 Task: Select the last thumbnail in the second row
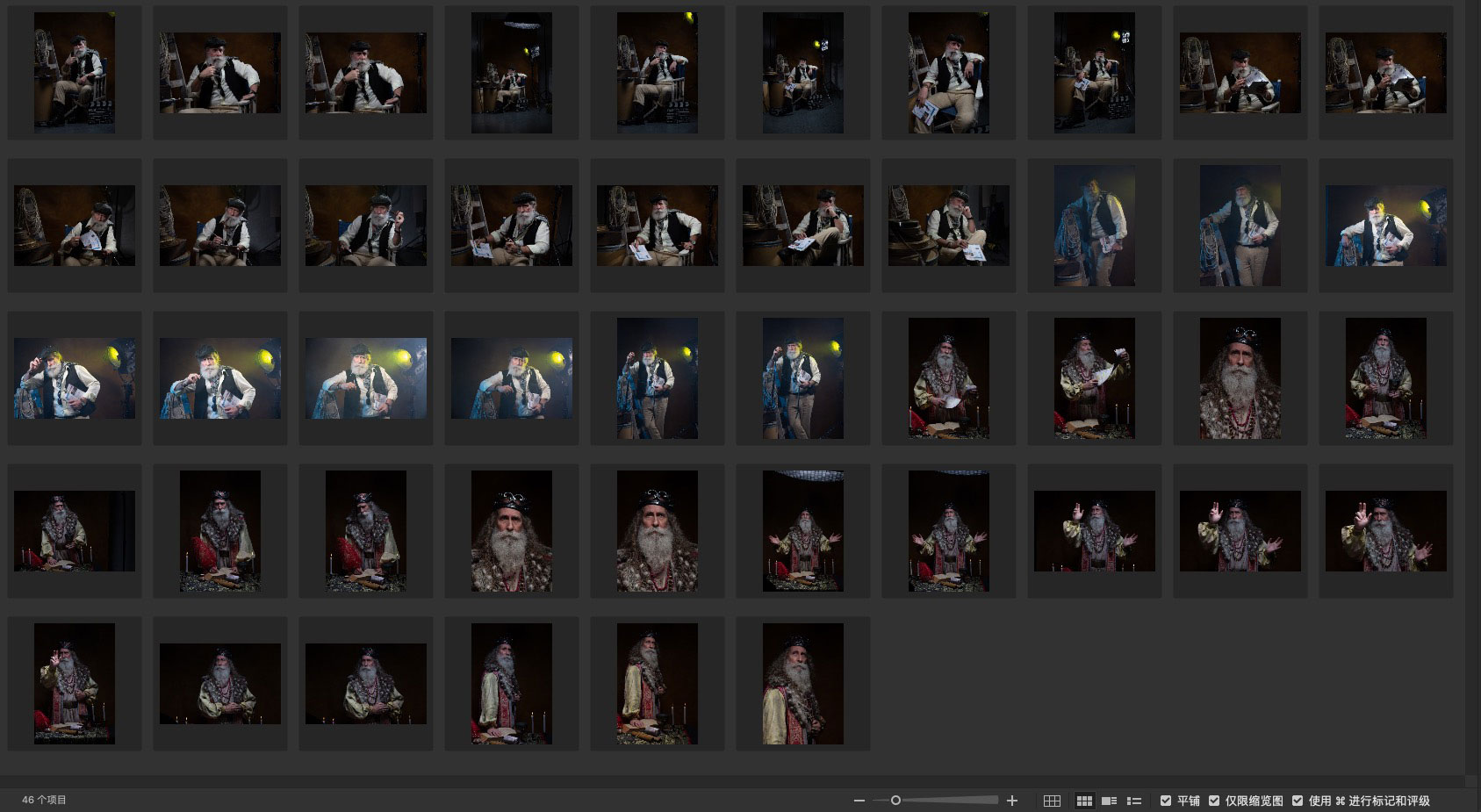tap(1385, 226)
